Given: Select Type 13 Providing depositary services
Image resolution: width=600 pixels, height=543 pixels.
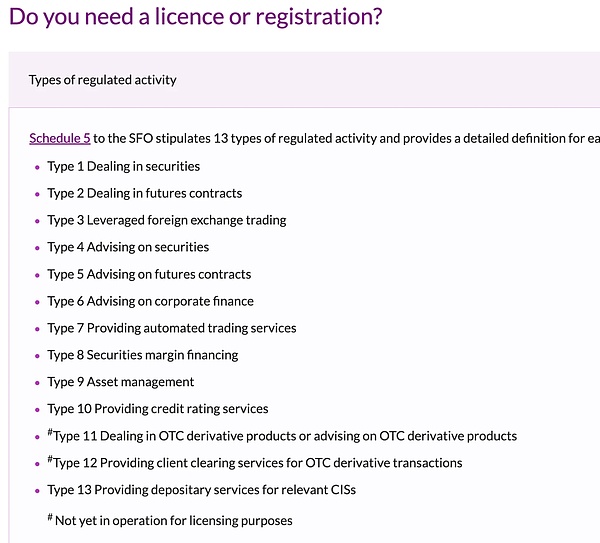Looking at the screenshot, I should tap(201, 490).
